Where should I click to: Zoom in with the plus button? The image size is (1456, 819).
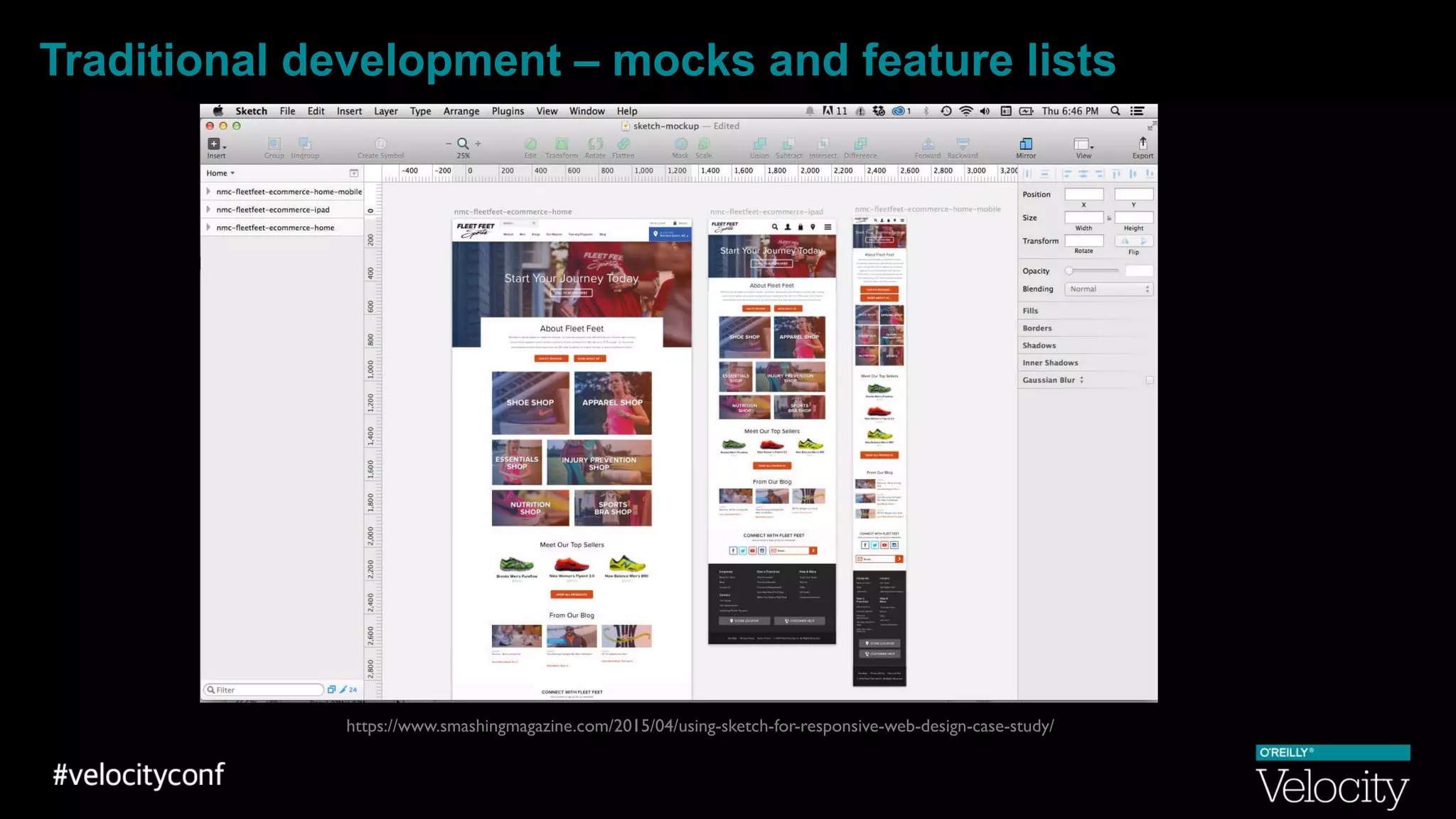coord(478,144)
